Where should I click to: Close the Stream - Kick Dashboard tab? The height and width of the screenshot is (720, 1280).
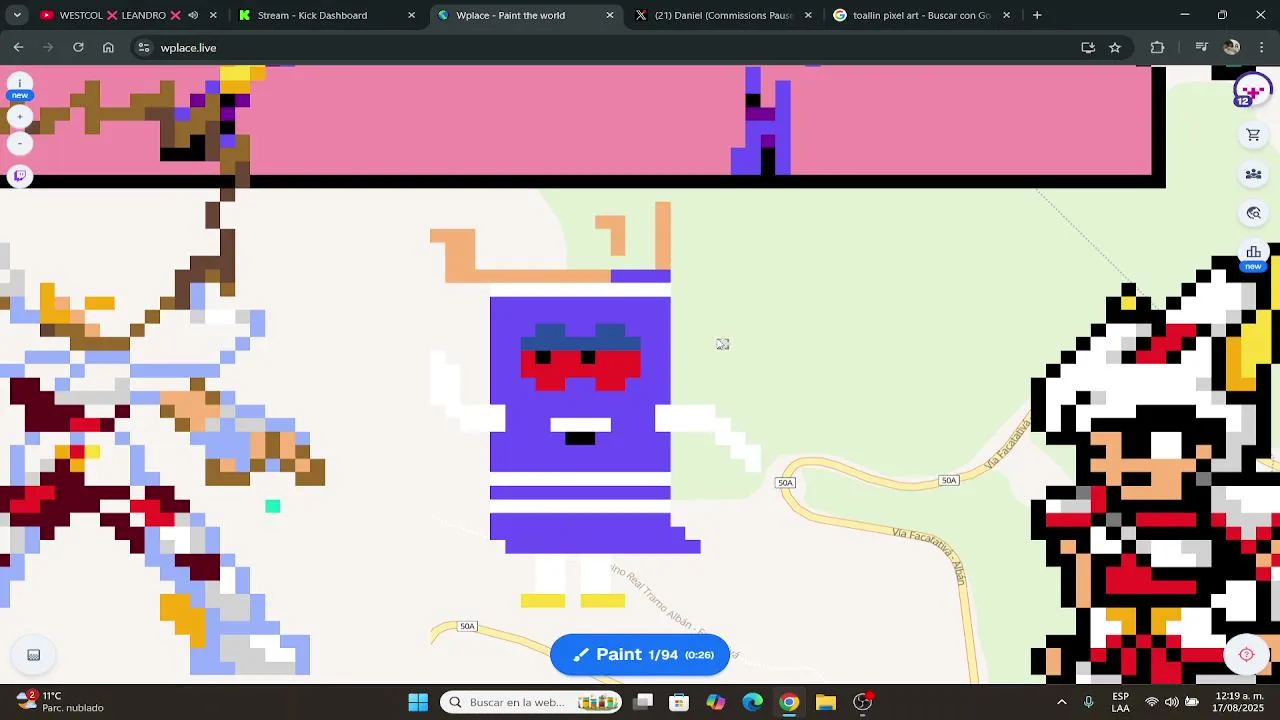411,15
